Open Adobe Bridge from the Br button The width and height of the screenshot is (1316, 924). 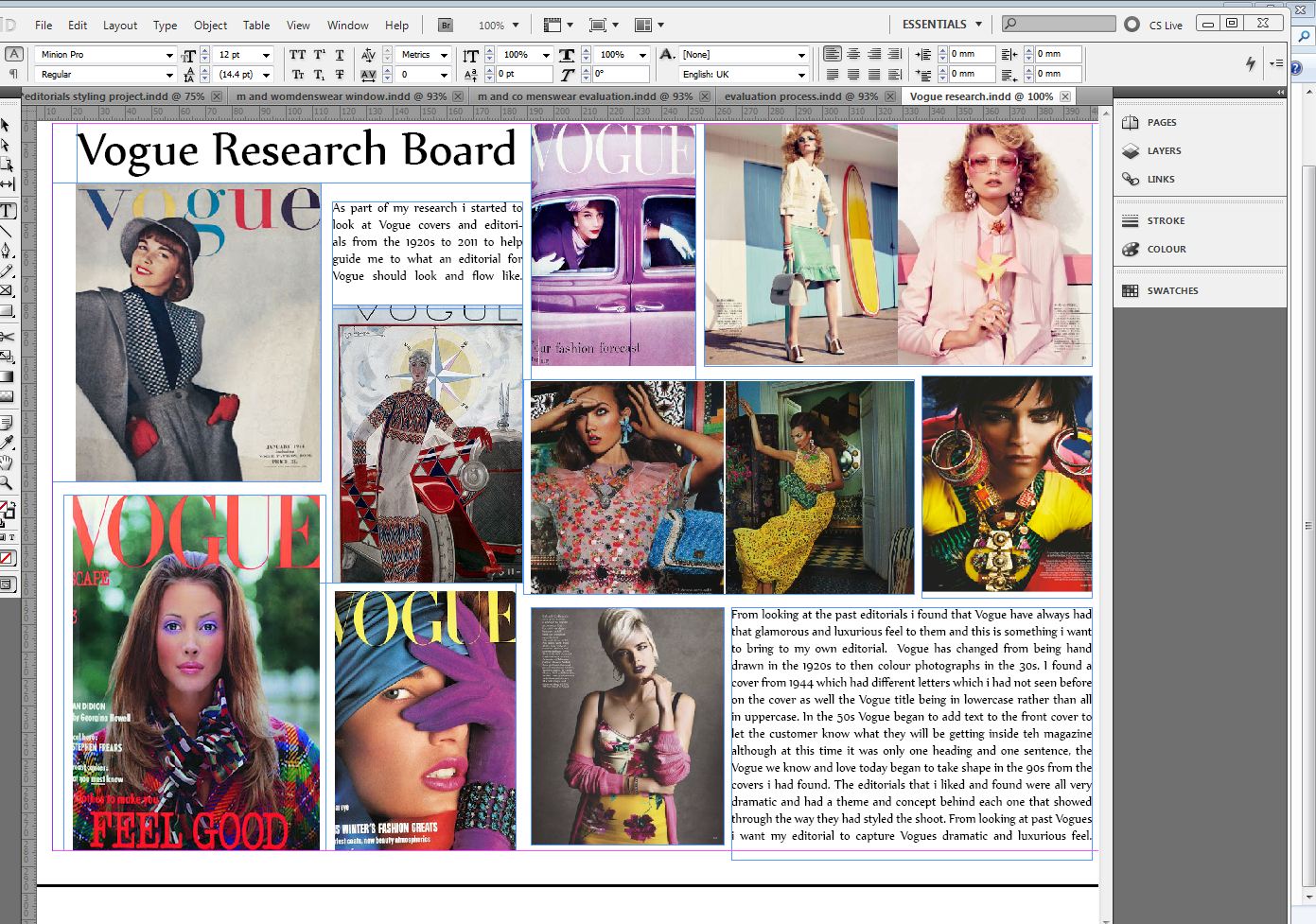click(446, 25)
